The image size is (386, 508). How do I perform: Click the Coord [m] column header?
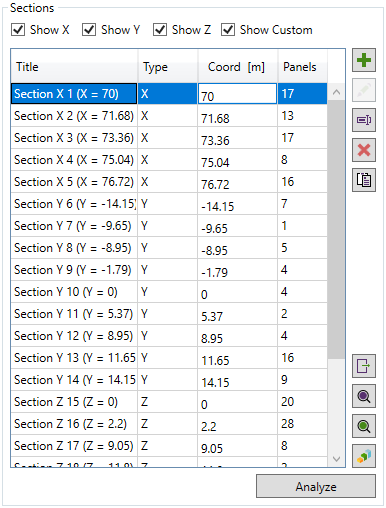pyautogui.click(x=238, y=67)
